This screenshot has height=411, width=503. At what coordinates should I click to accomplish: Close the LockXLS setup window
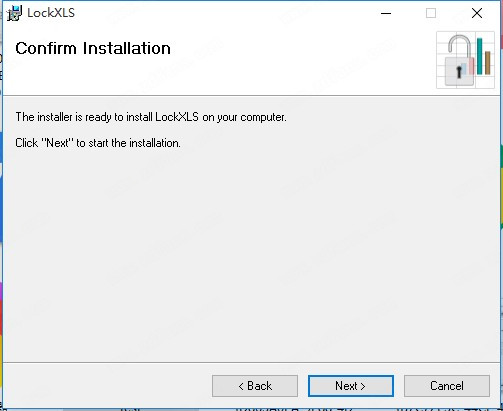pyautogui.click(x=477, y=13)
